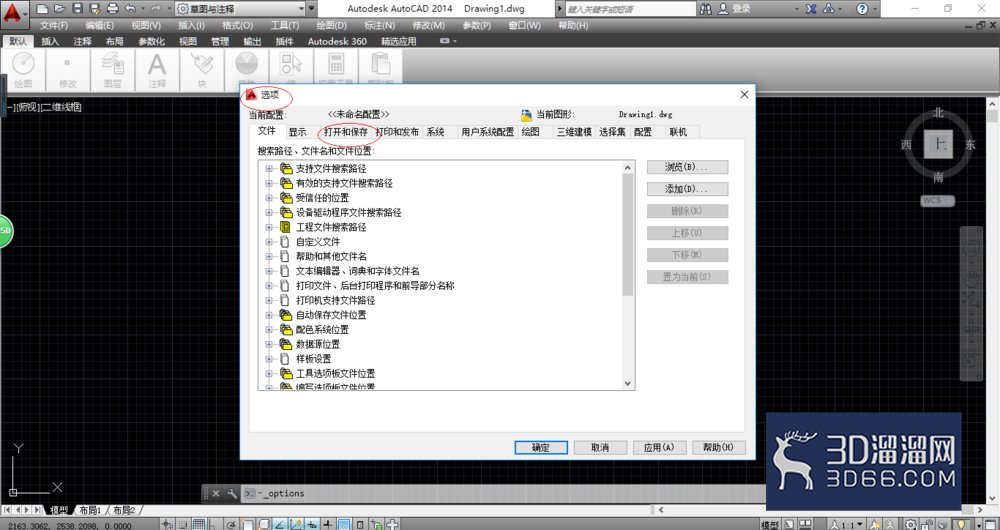Click the Redo arrow icon
This screenshot has width=1000, height=530.
(155, 8)
